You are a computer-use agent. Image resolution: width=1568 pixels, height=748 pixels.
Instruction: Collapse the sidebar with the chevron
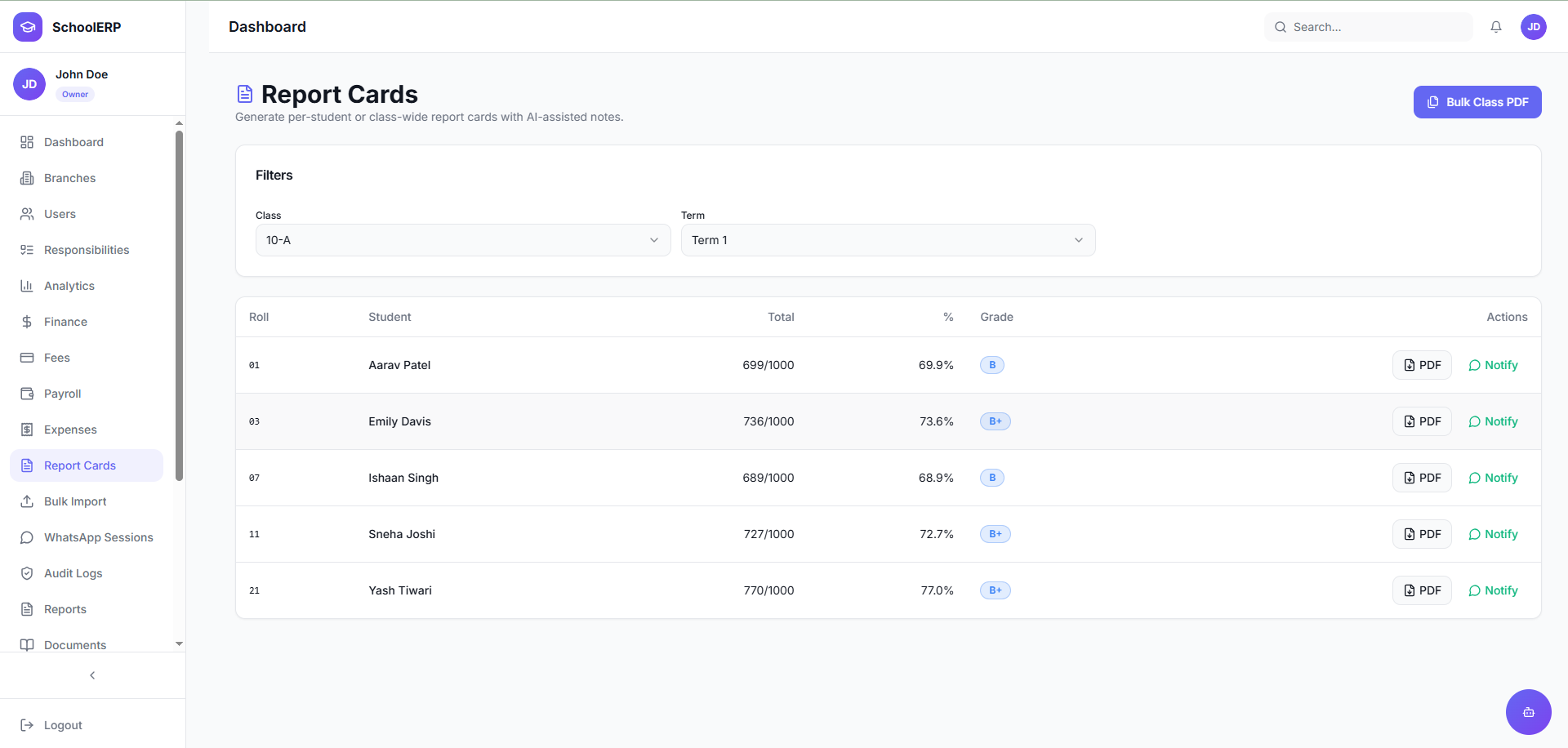(x=92, y=675)
